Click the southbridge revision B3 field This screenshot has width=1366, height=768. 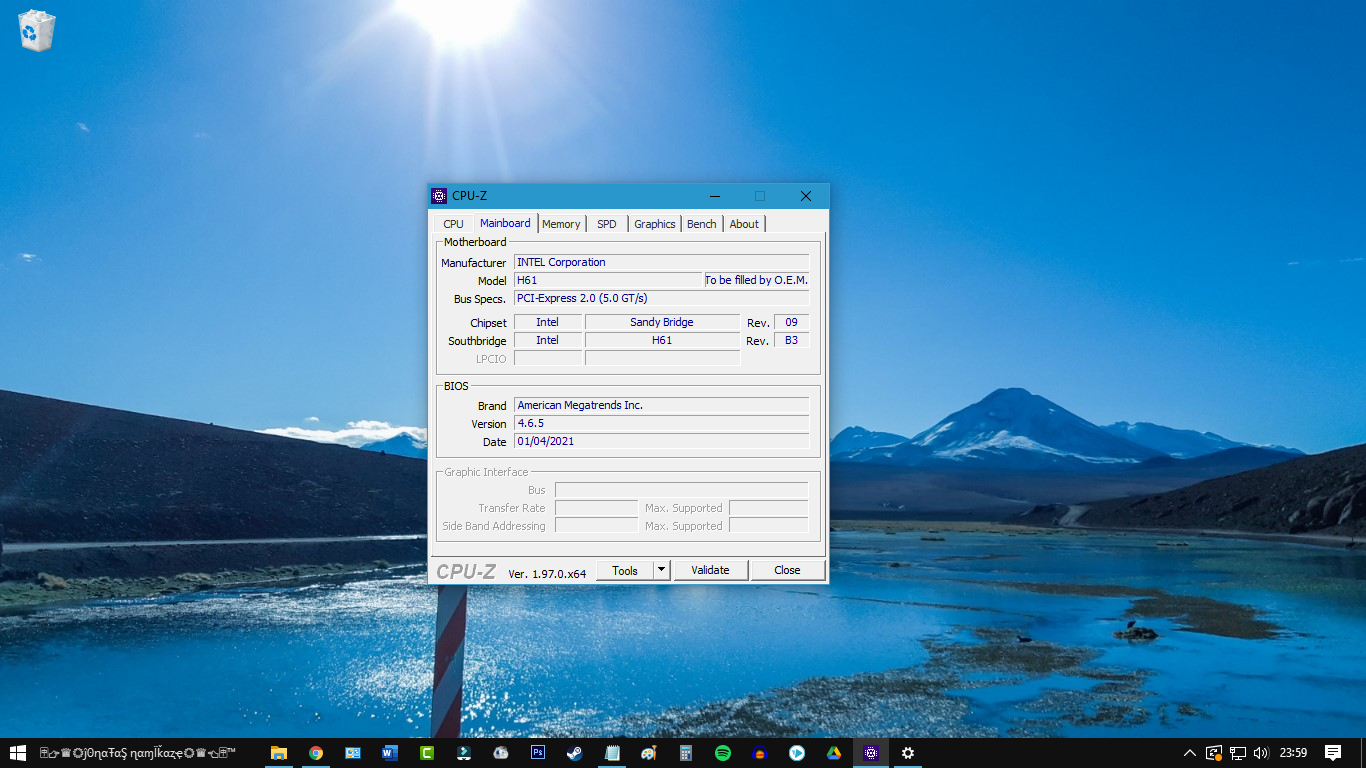click(x=791, y=340)
